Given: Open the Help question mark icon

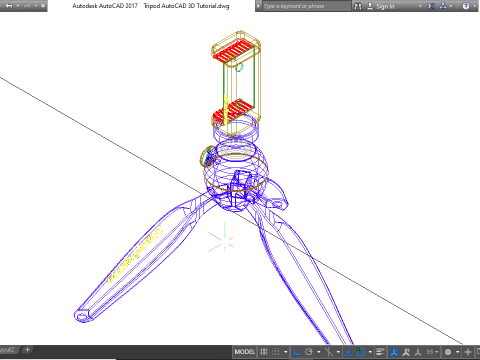Looking at the screenshot, I should pos(466,6).
